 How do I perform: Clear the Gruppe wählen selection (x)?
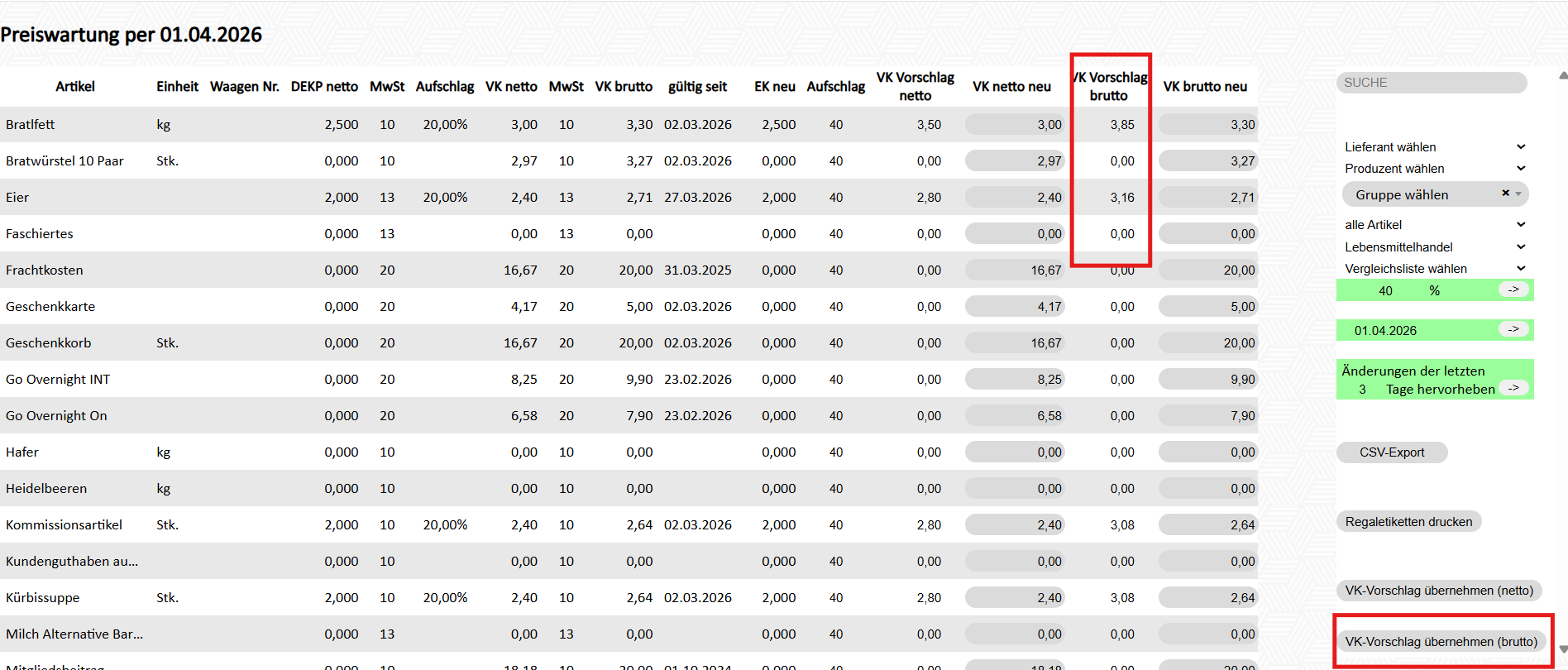pos(1505,194)
